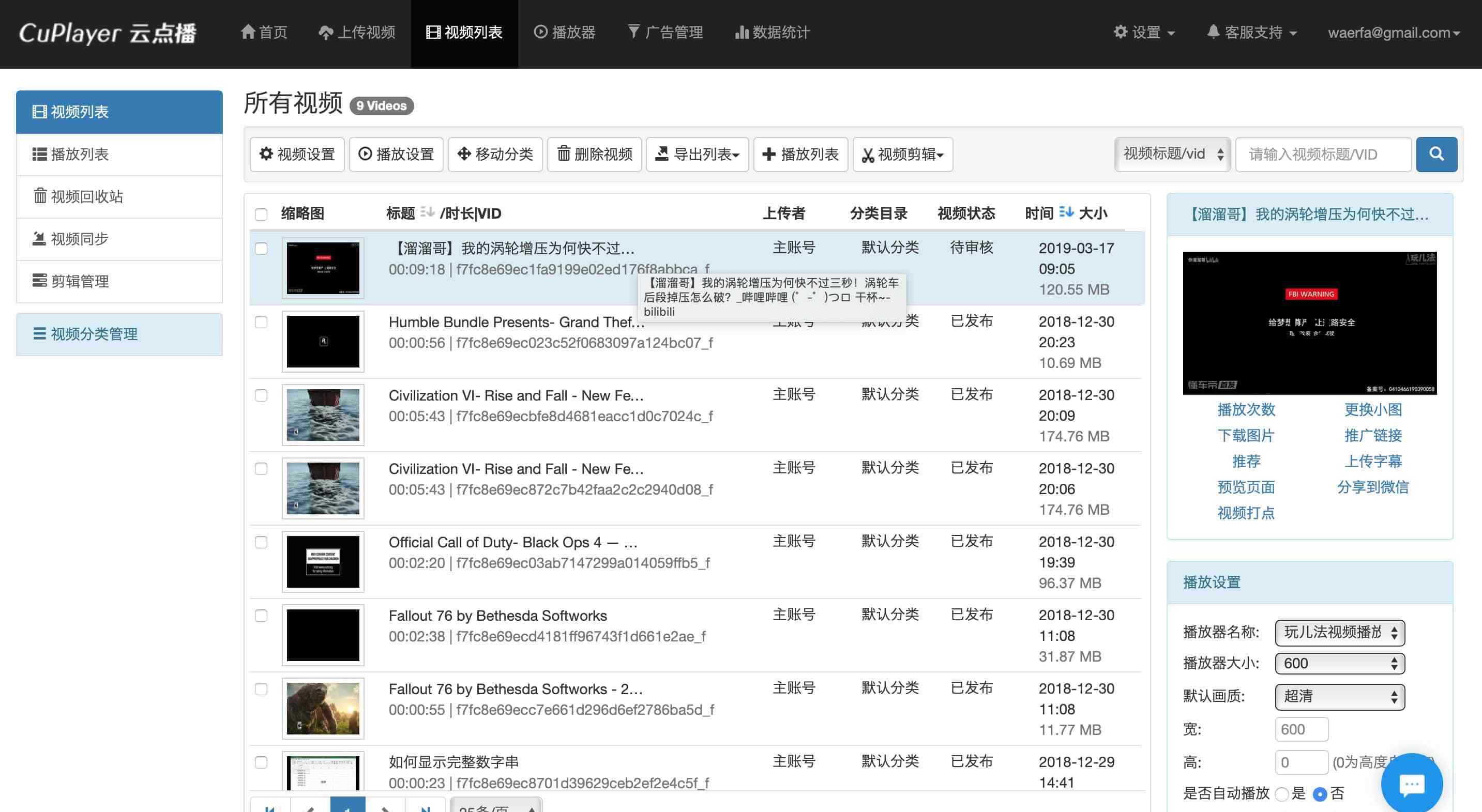Open Official Call of Duty video title
Screen dimensions: 1482x812
pos(512,542)
